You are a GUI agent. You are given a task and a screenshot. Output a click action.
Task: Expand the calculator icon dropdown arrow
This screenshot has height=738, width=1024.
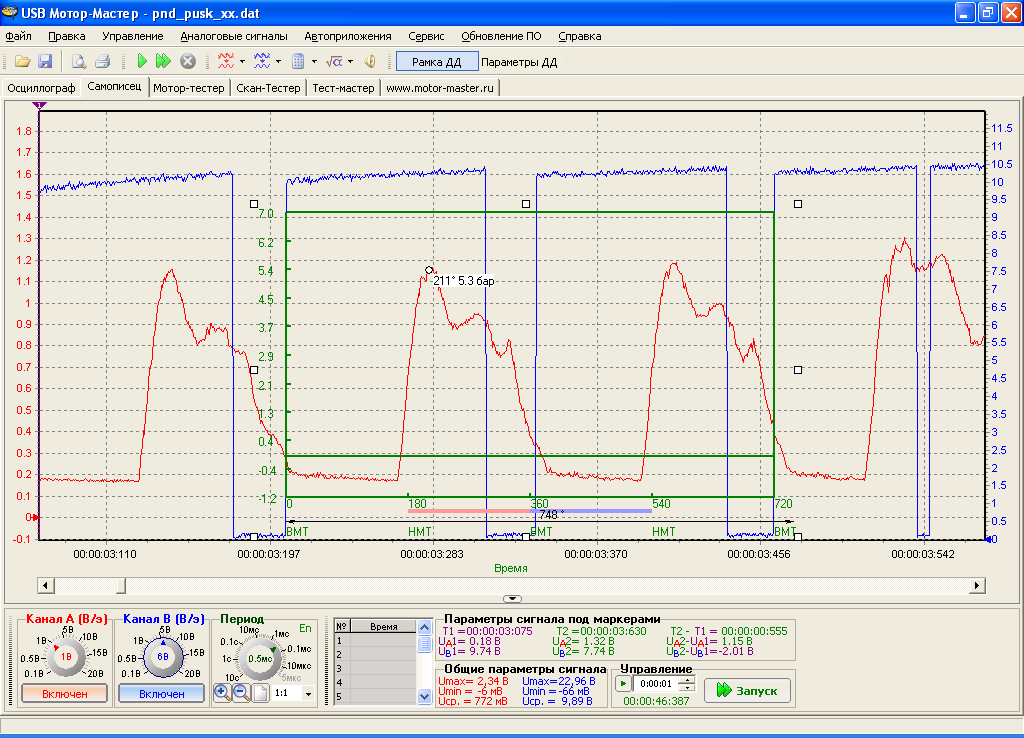(x=314, y=62)
